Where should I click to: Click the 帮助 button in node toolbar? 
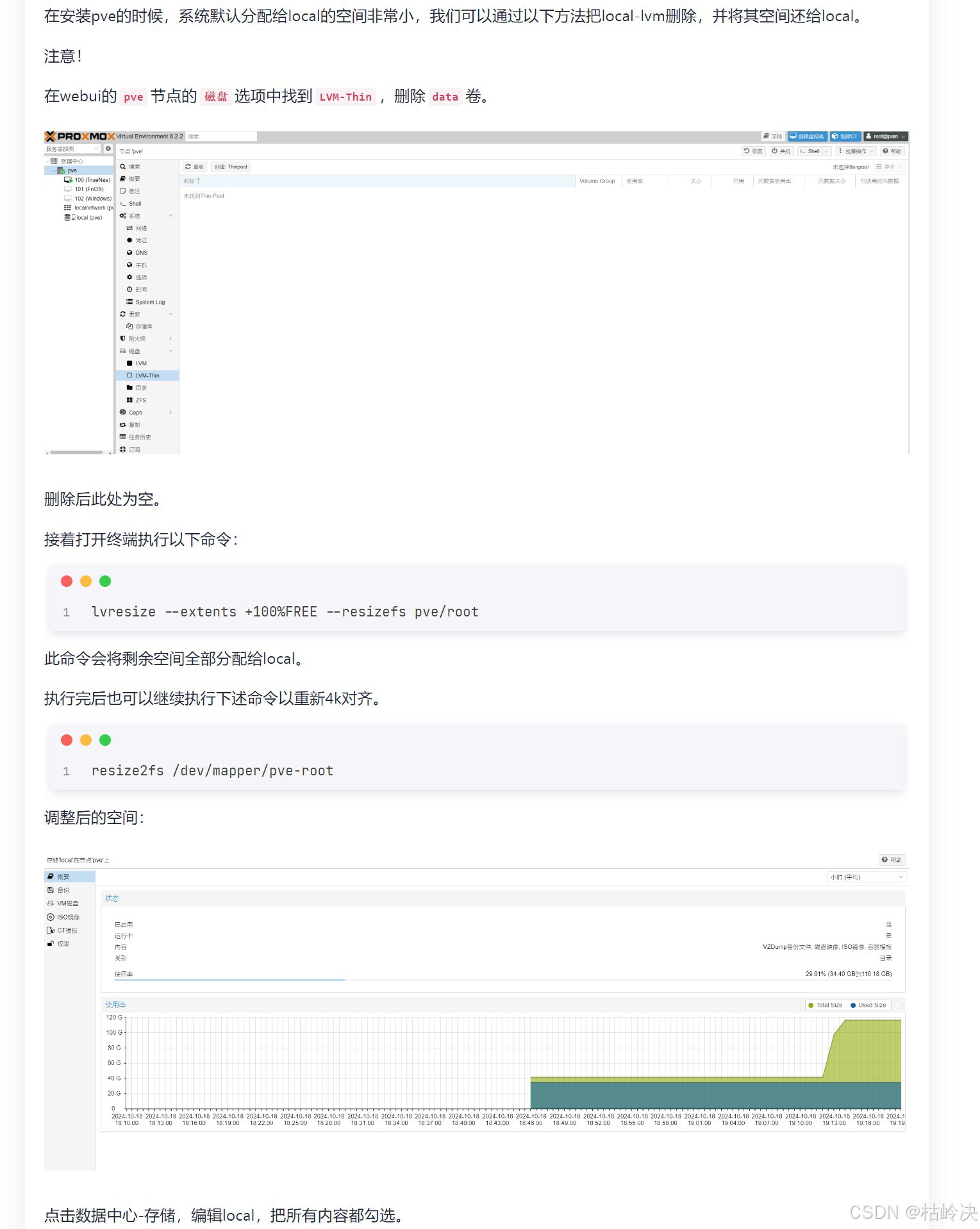892,151
